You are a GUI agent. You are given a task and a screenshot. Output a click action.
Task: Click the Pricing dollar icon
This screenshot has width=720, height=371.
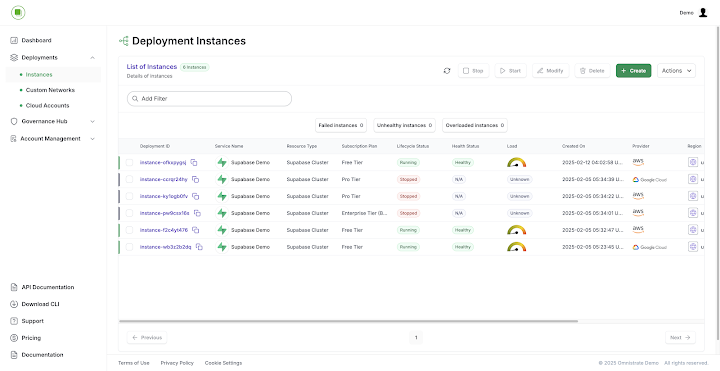(14, 338)
